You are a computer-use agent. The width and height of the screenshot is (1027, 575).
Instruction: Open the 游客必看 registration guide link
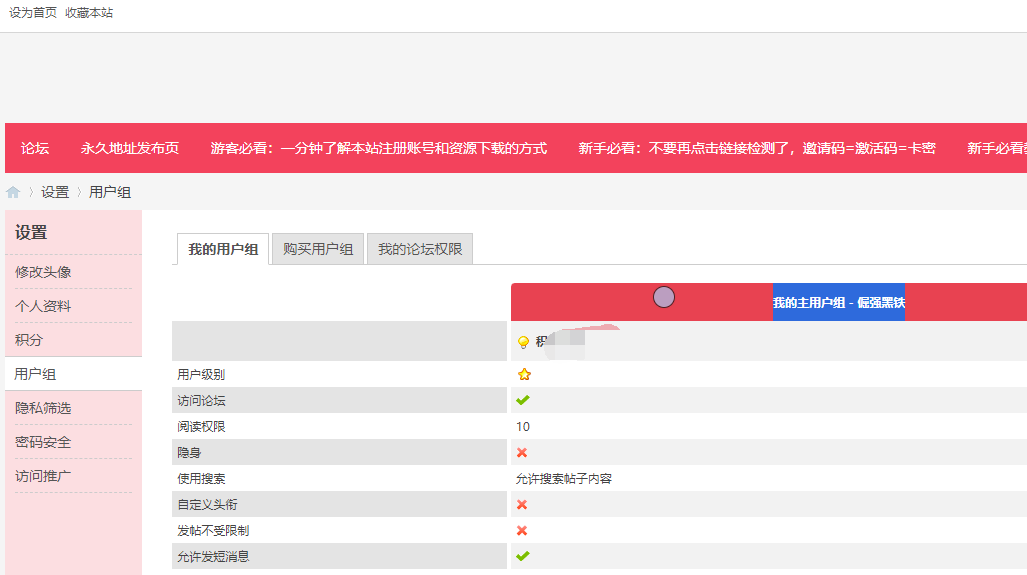379,148
